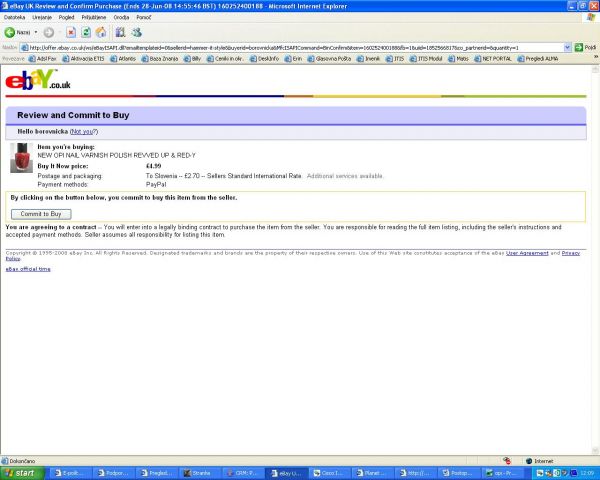This screenshot has width=600, height=480.
Task: Click the green Back arrow button
Action: point(10,33)
